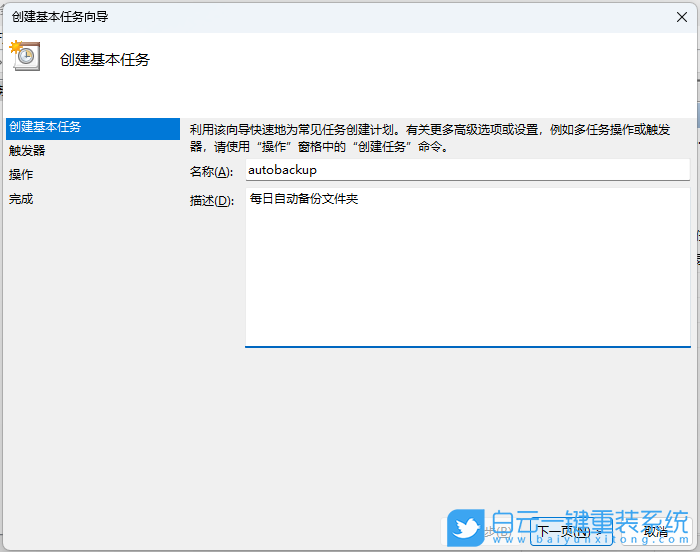Click the task scheduler clock icon
Viewport: 700px width, 552px height.
coord(25,56)
